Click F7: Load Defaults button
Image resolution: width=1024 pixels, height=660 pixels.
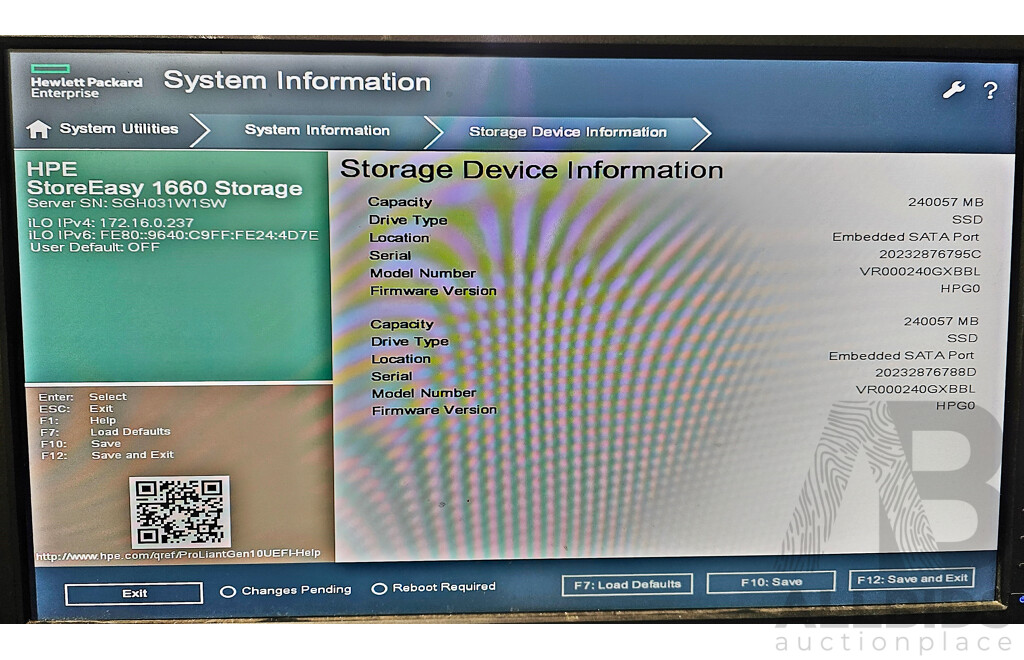click(x=627, y=584)
